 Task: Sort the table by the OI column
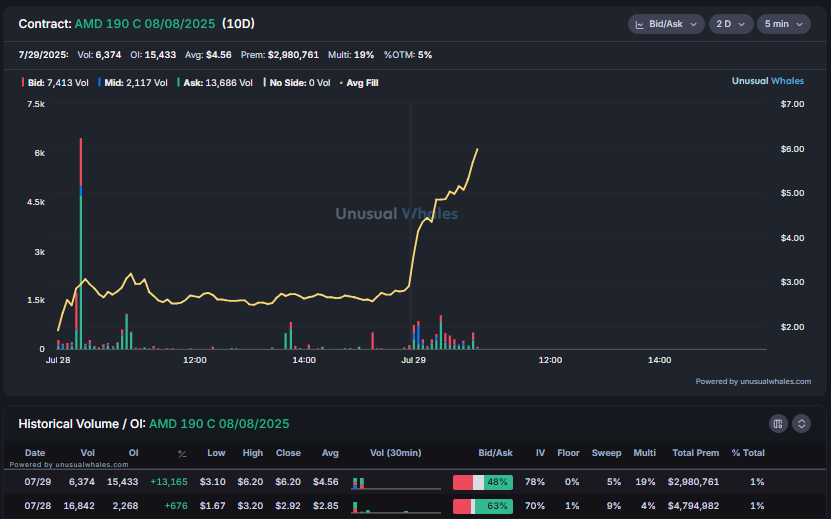(134, 453)
